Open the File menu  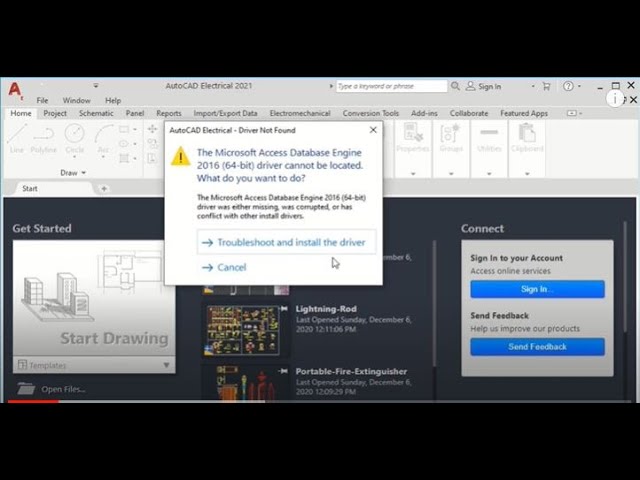42,100
